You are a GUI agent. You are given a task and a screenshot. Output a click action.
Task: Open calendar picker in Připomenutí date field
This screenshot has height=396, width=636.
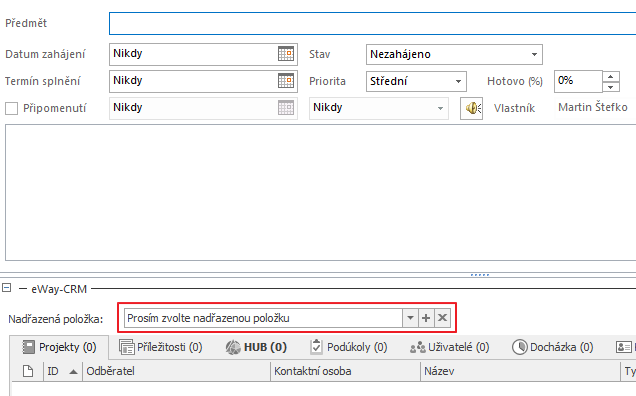coord(286,108)
